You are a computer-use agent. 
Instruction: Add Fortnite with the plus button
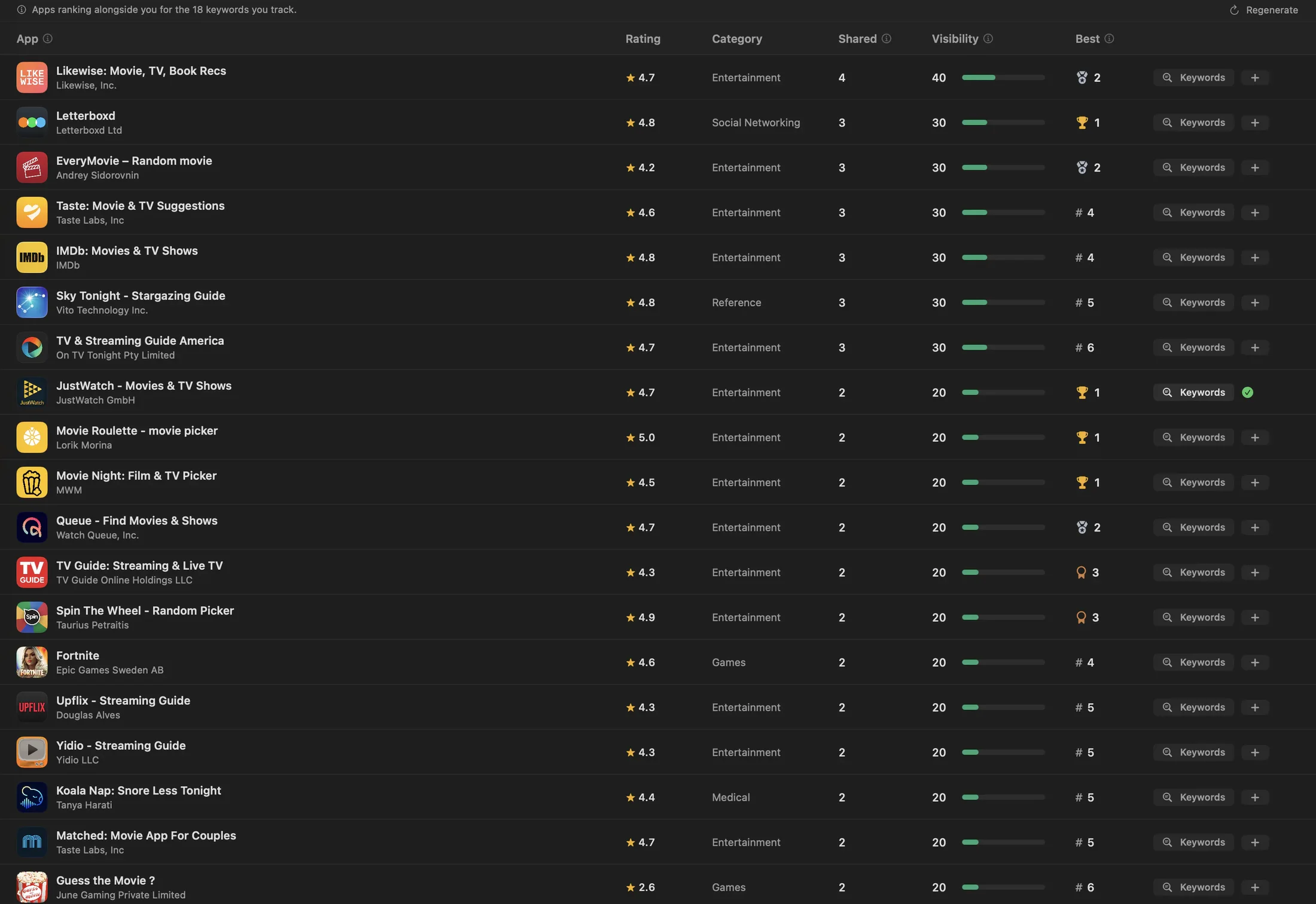pos(1255,662)
